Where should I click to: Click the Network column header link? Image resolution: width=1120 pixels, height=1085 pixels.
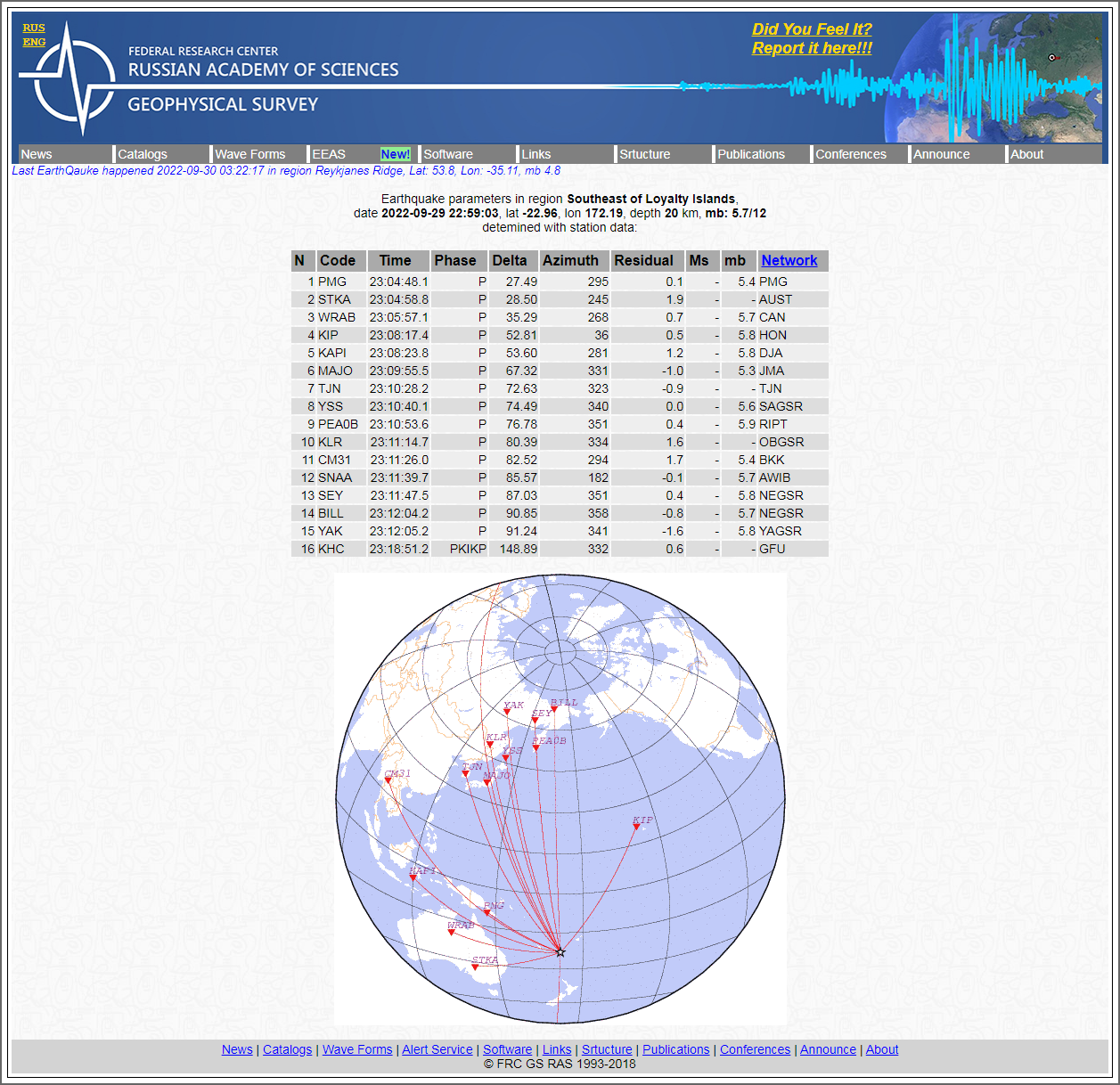pos(789,260)
